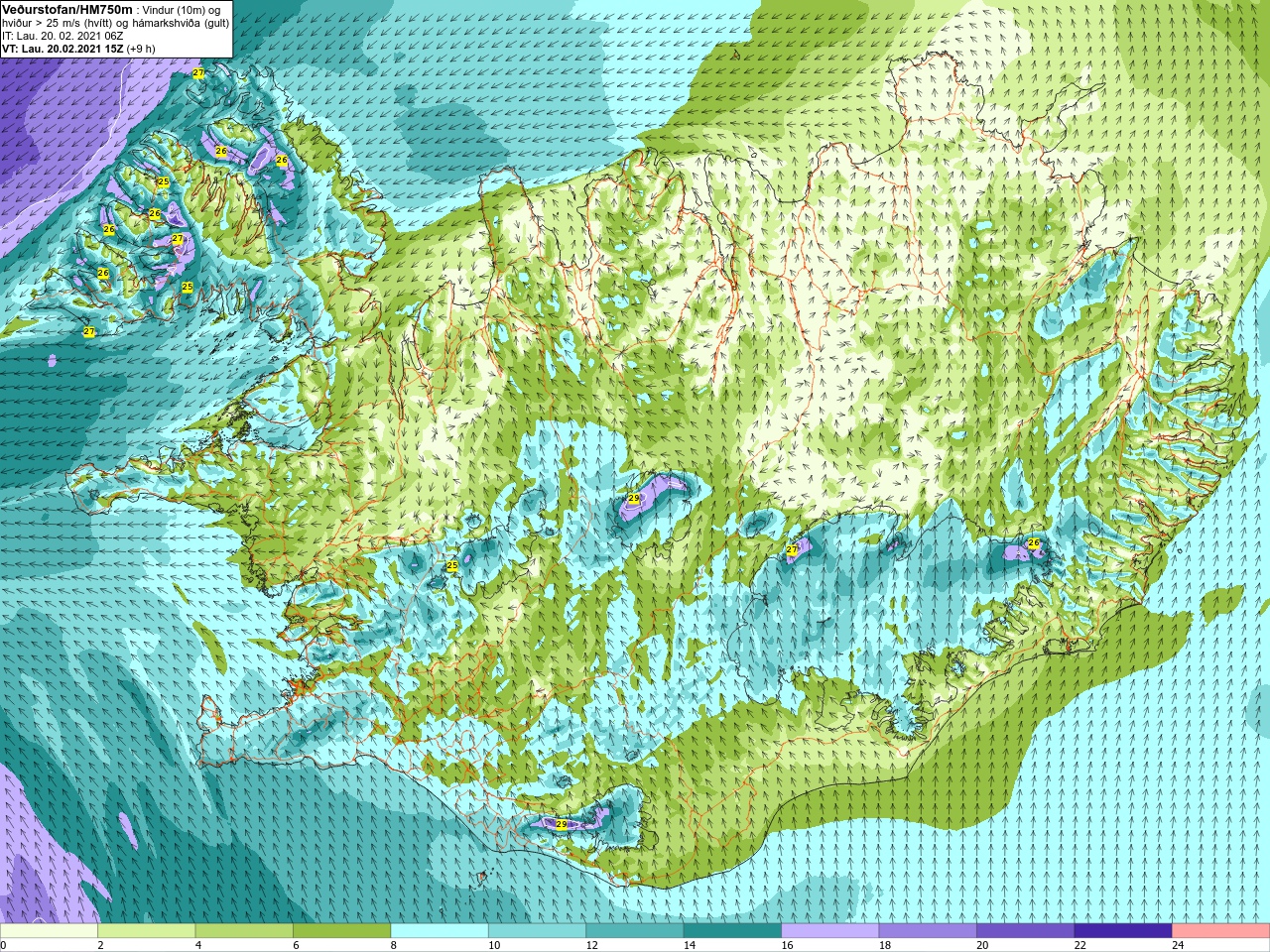Pick the medium purple 18–20 m/s color bar segment
Image resolution: width=1270 pixels, height=952 pixels.
pyautogui.click(x=929, y=931)
